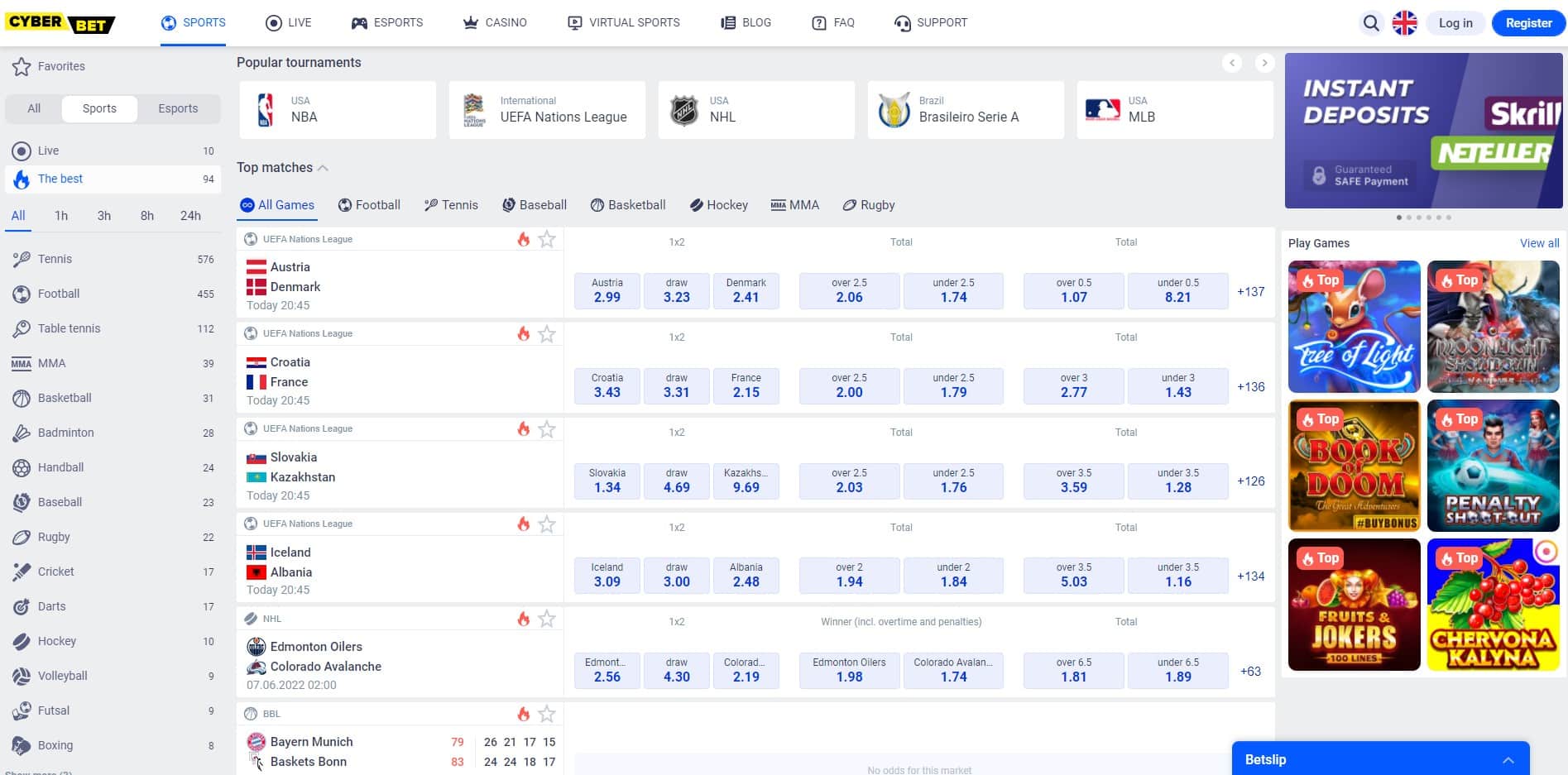Select the Sports sidebar filter
This screenshot has width=1568, height=775.
click(x=99, y=108)
